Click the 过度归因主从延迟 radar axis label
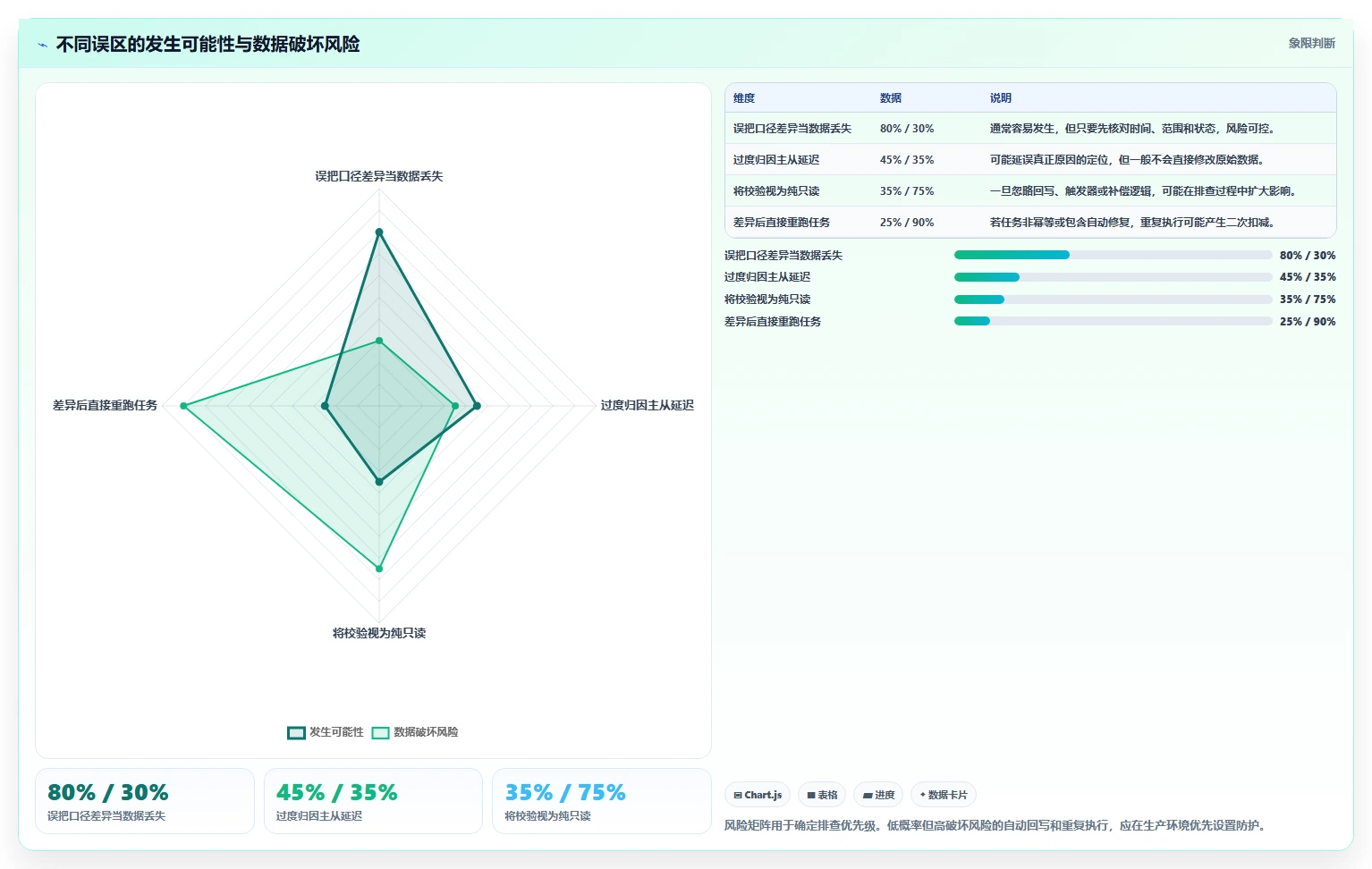Image resolution: width=1372 pixels, height=869 pixels. click(x=648, y=405)
